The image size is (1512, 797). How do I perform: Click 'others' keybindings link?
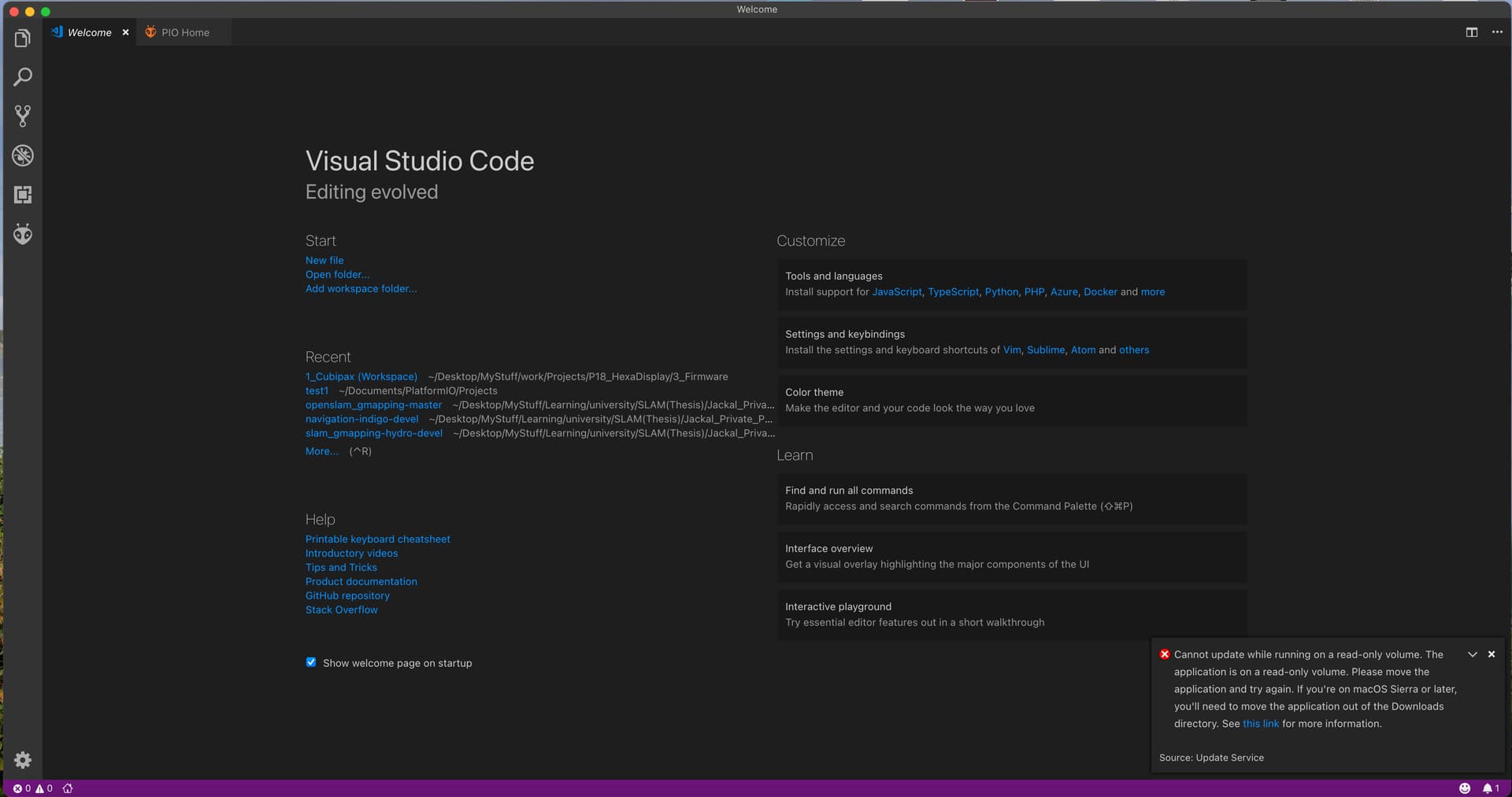point(1134,350)
